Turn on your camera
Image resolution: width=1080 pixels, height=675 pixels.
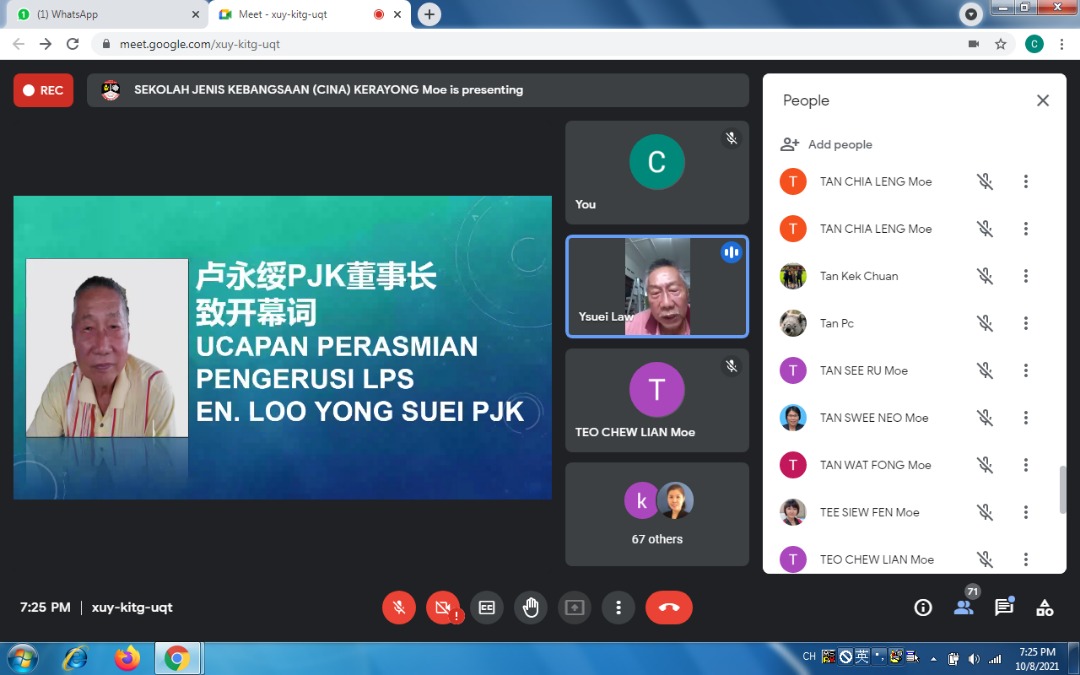coord(443,607)
